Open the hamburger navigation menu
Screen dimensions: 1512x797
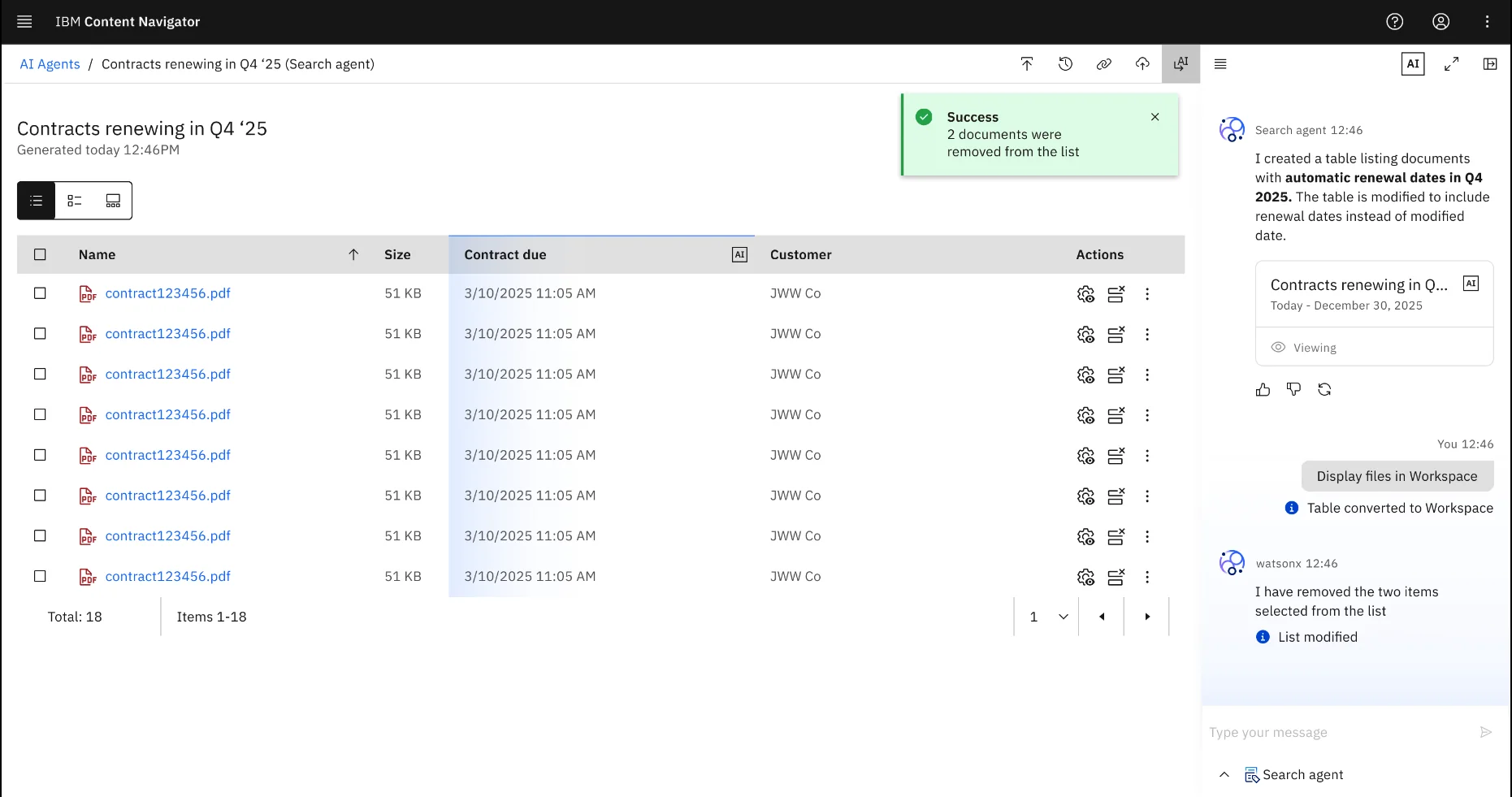tap(24, 22)
